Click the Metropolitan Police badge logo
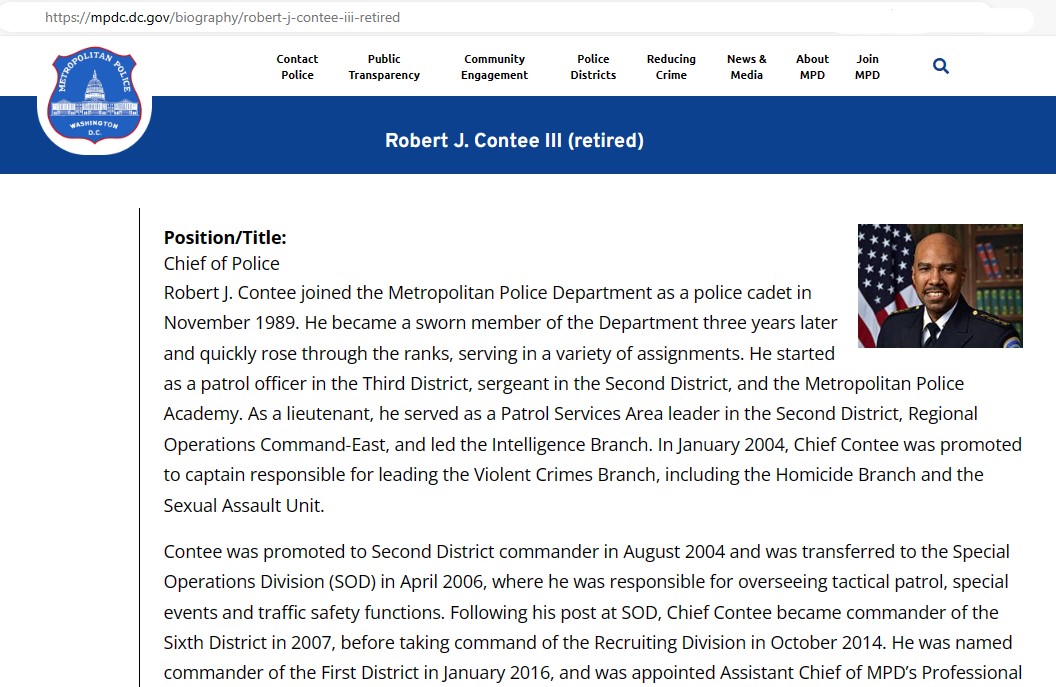 pyautogui.click(x=94, y=94)
